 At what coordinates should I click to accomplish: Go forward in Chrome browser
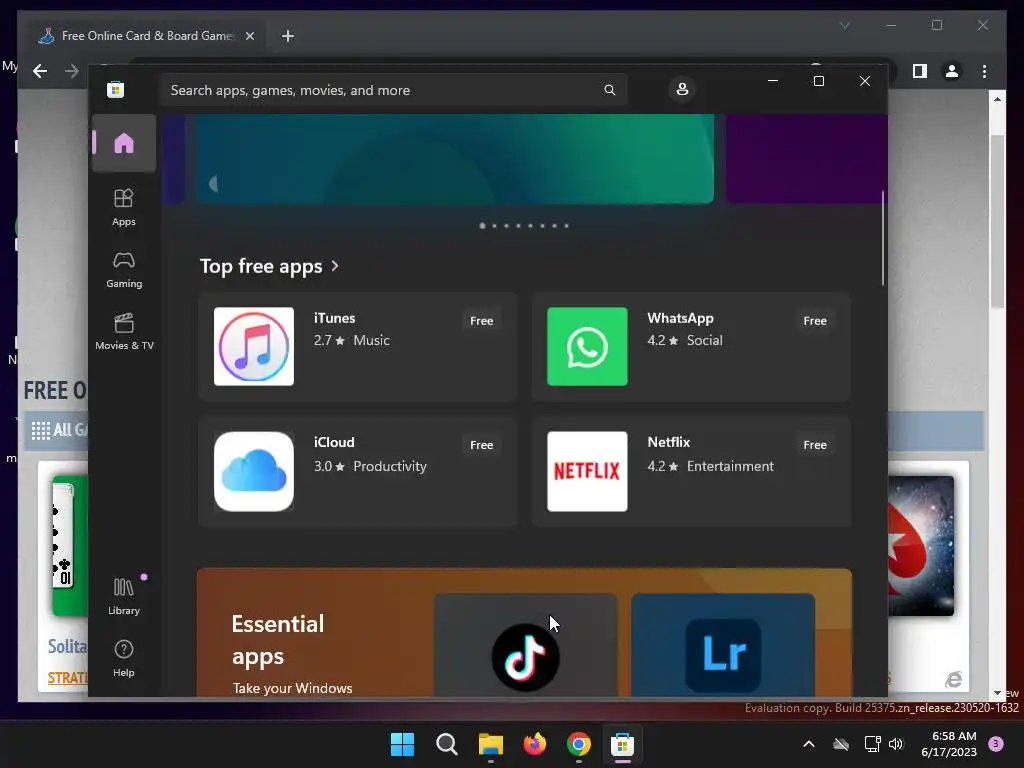click(x=72, y=71)
